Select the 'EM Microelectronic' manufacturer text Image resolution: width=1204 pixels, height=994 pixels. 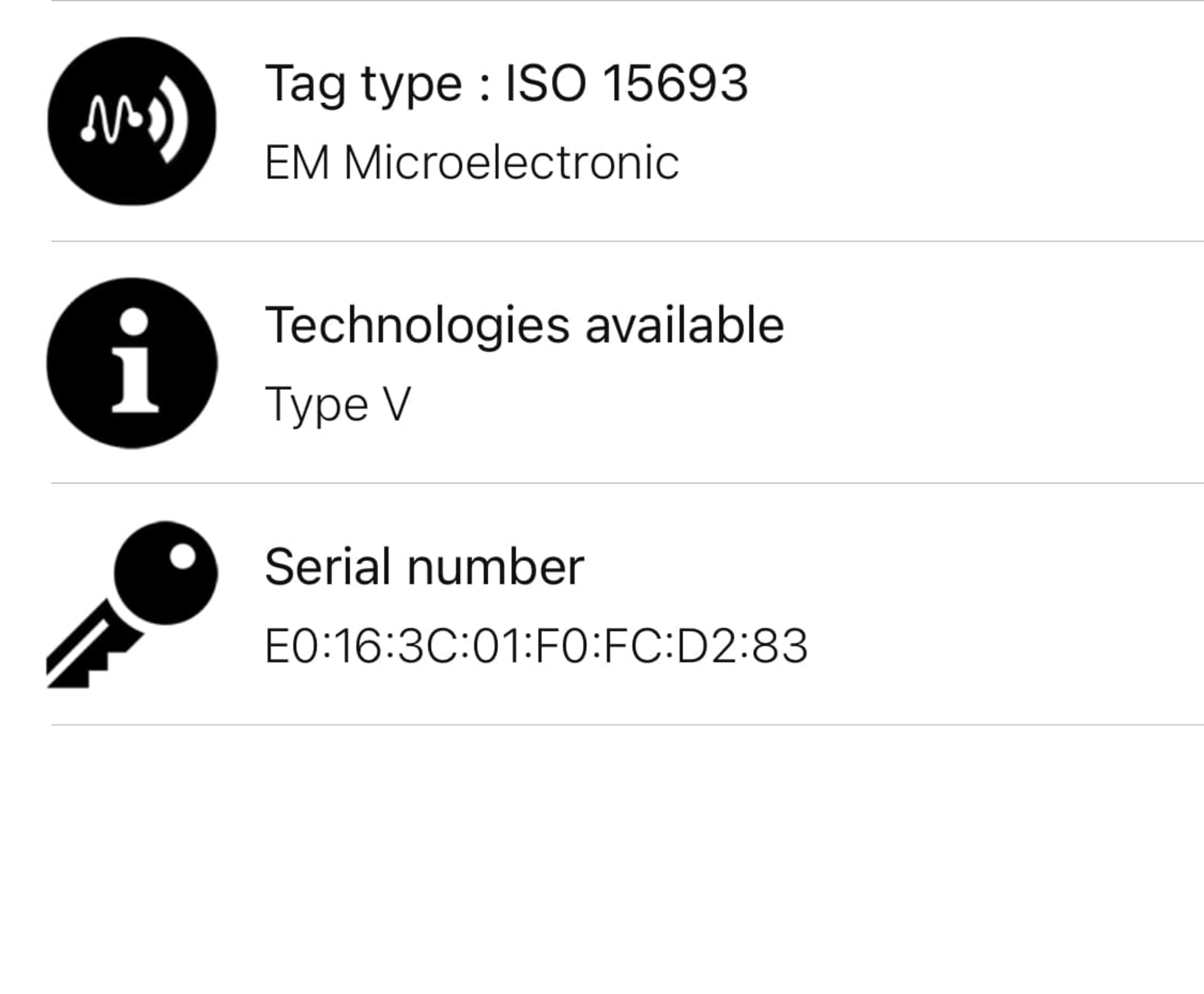point(472,162)
